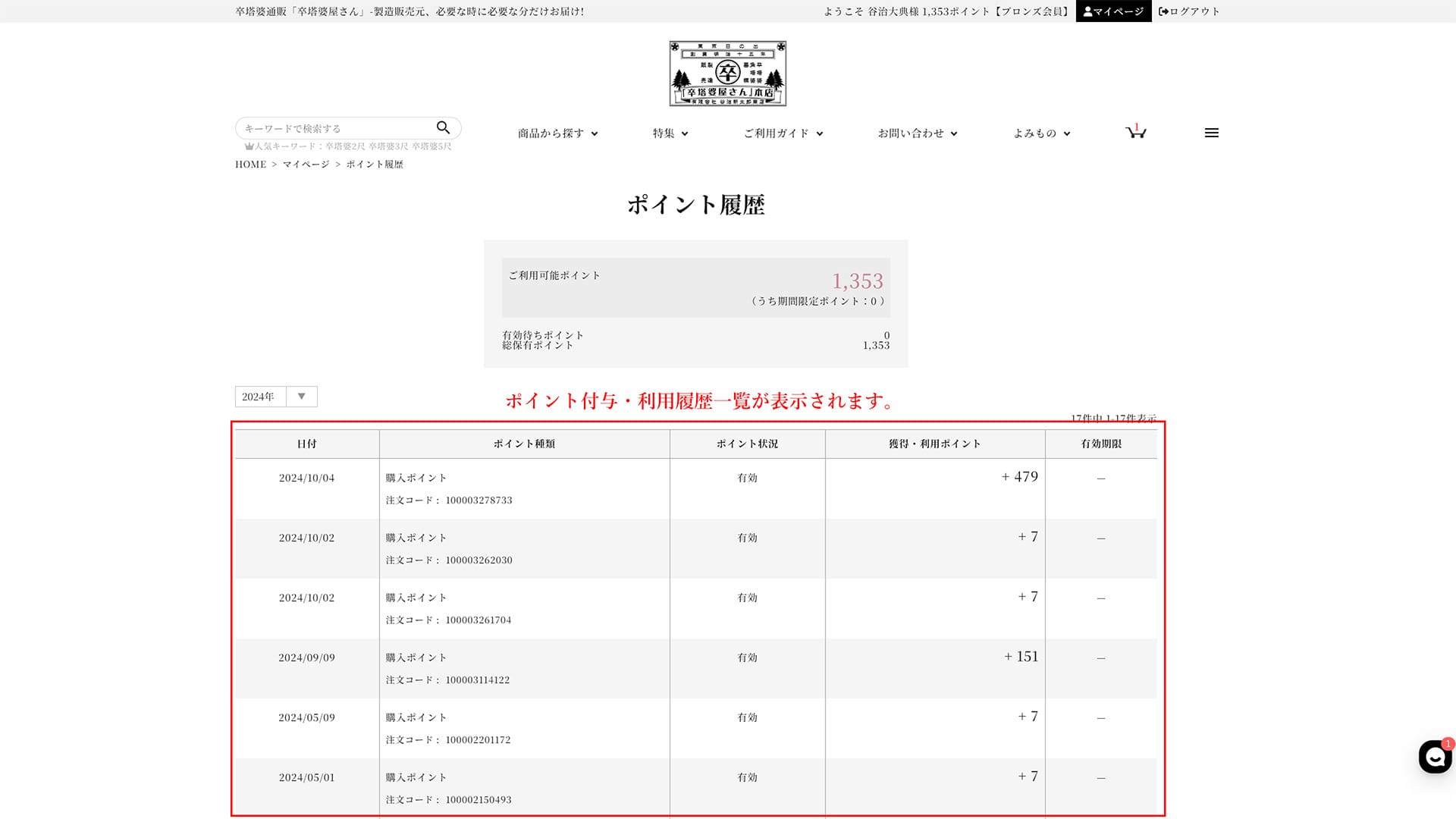This screenshot has width=1456, height=819.
Task: Click the search magnifier icon
Action: coord(443,127)
